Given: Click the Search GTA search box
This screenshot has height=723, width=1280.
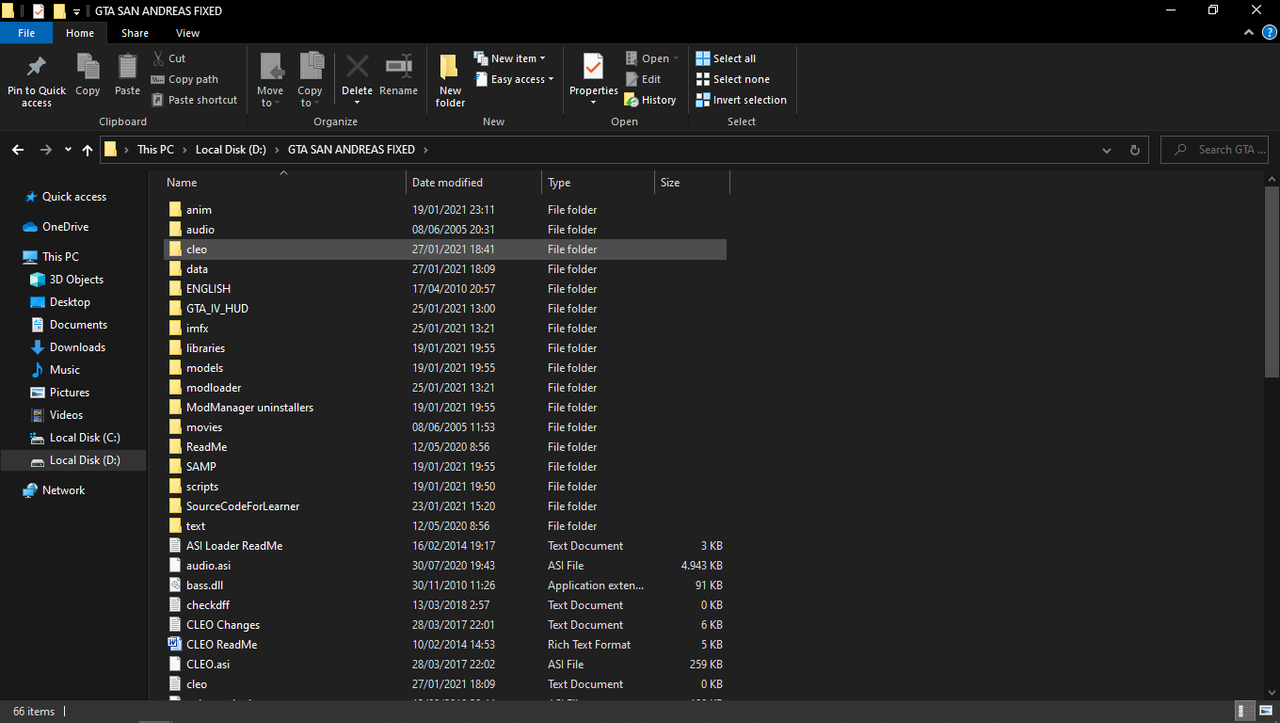Looking at the screenshot, I should coord(1215,150).
